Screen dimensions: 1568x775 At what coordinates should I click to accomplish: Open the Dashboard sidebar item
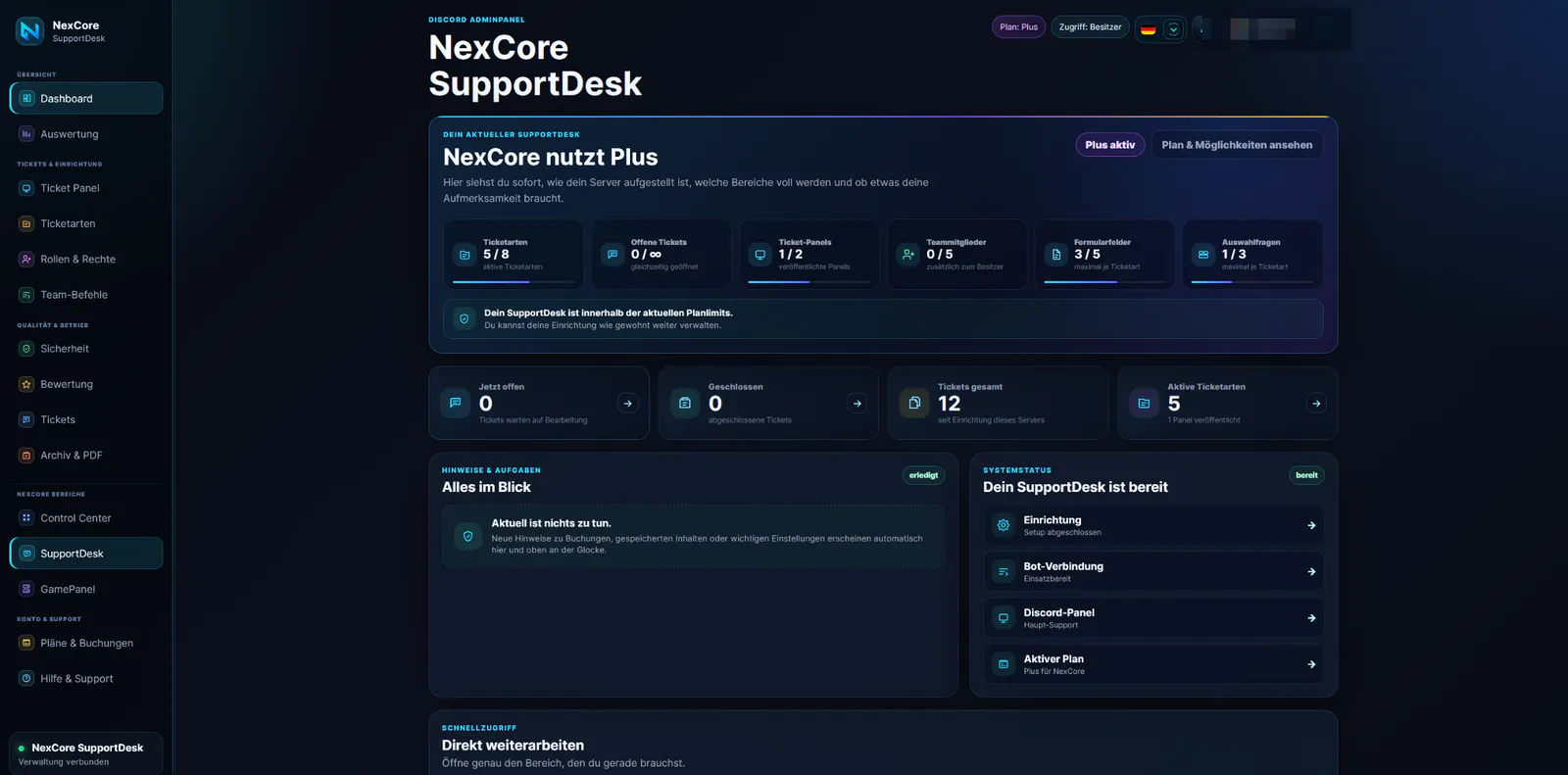86,98
